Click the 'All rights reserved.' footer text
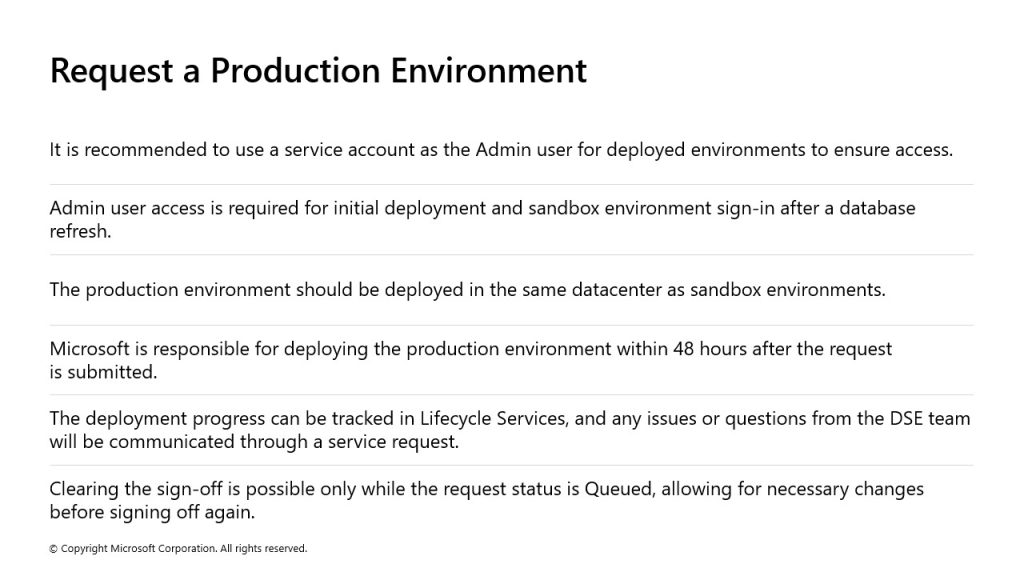1024x576 pixels. 263,549
